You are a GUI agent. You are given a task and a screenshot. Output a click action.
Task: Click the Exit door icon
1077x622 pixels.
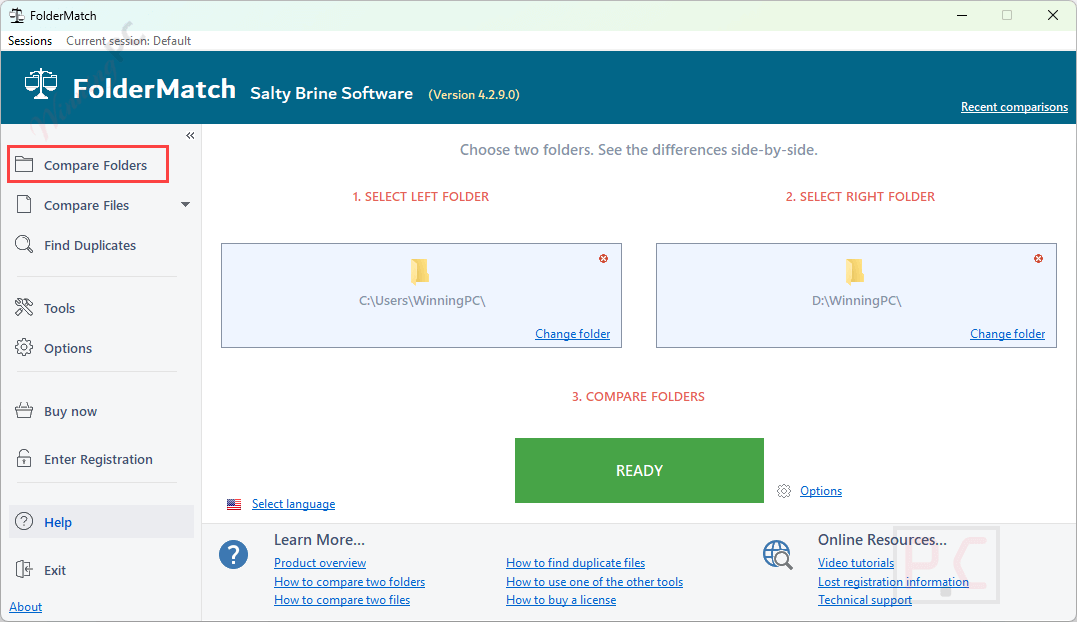coord(24,569)
